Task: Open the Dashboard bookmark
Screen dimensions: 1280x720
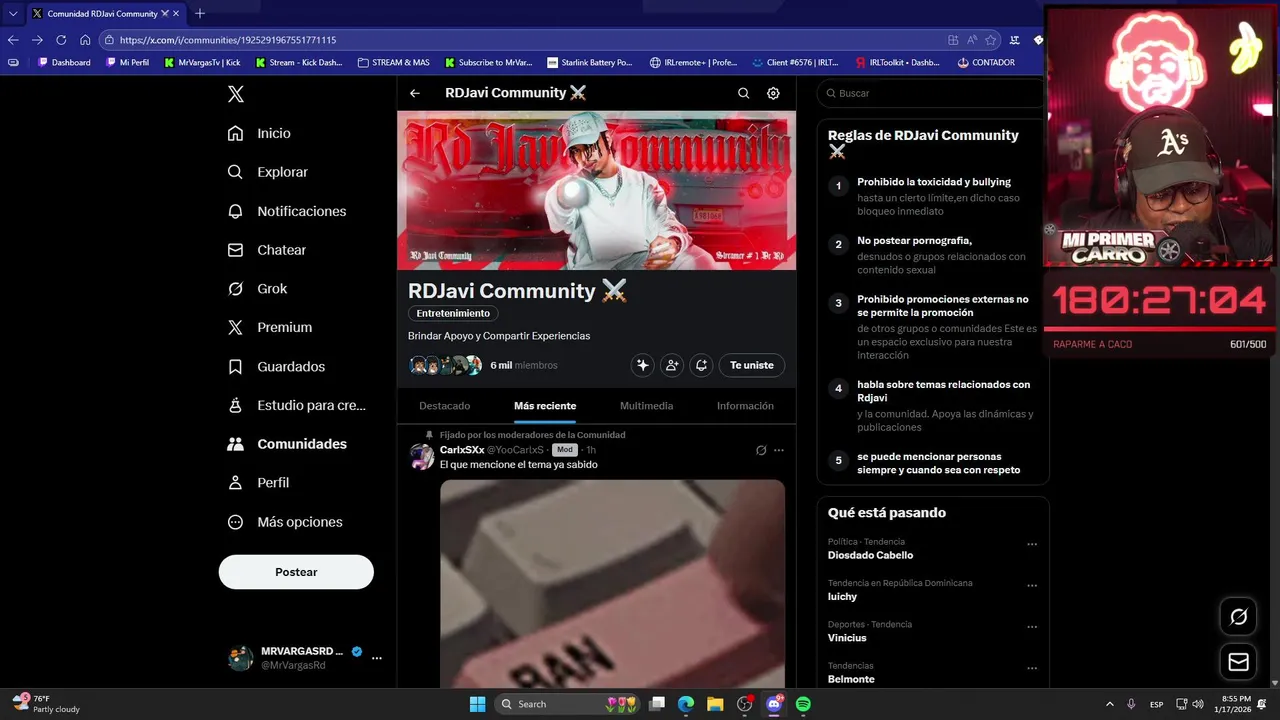Action: [64, 62]
